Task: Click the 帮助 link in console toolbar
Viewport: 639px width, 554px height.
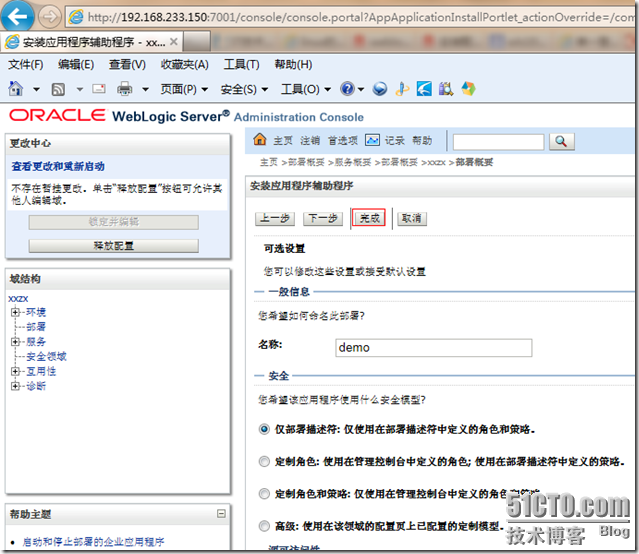Action: tap(422, 141)
